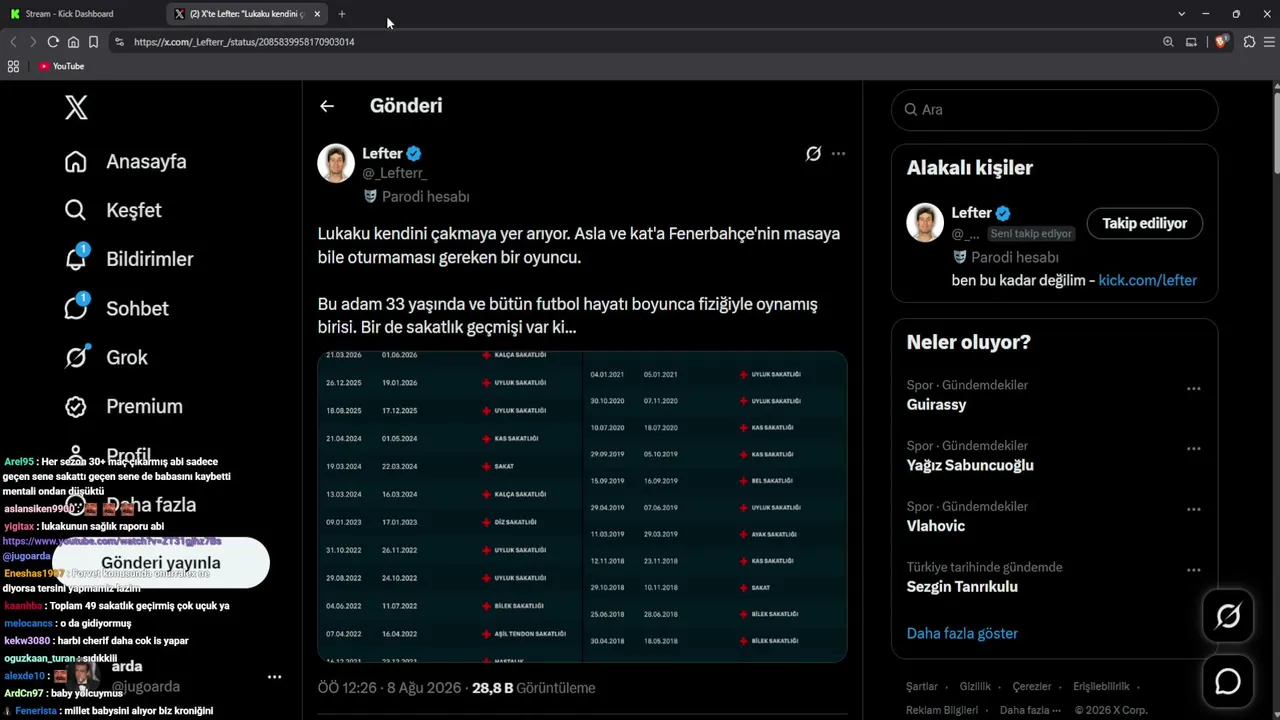Image resolution: width=1280 pixels, height=720 pixels.
Task: Open the injury history image in the post
Action: point(582,506)
